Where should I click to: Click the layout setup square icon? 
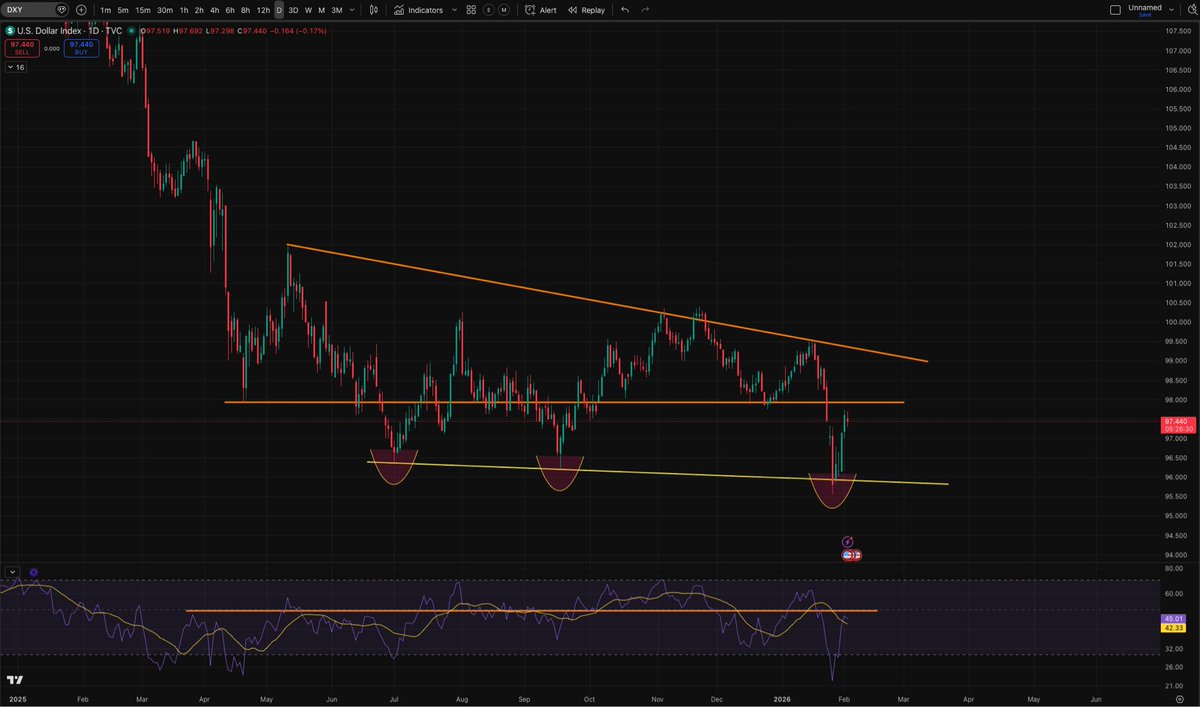pyautogui.click(x=1115, y=9)
